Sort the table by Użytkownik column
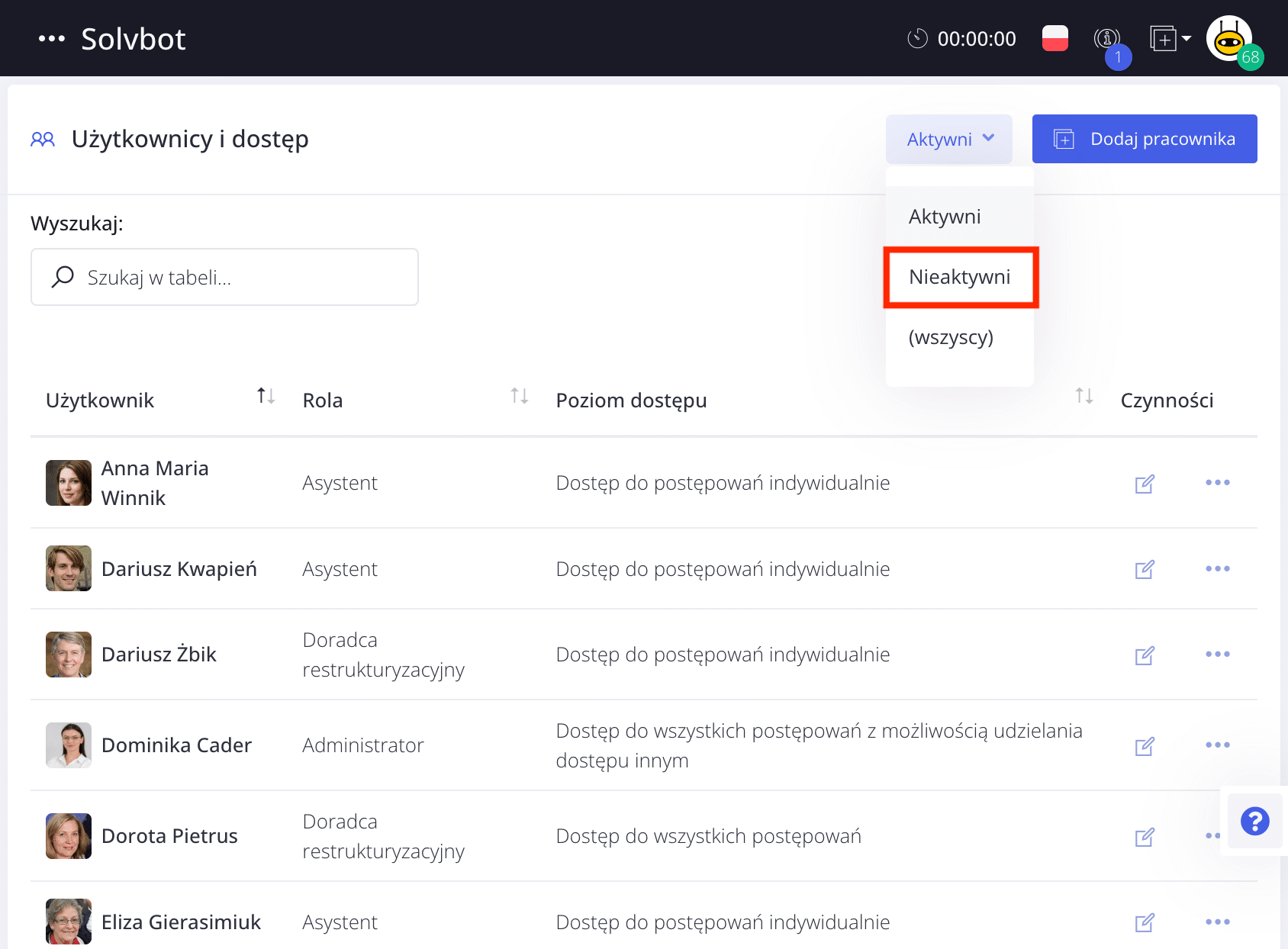The image size is (1288, 949). 266,396
